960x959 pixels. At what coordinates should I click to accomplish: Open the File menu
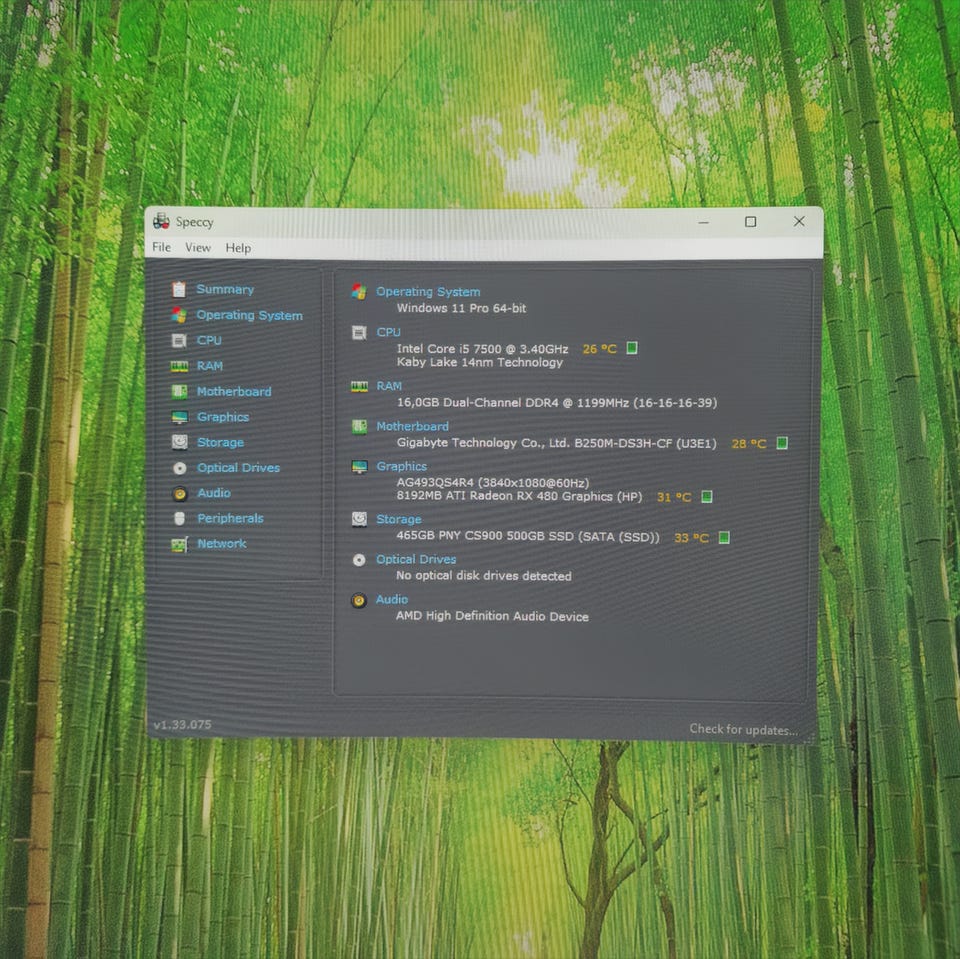pyautogui.click(x=162, y=247)
